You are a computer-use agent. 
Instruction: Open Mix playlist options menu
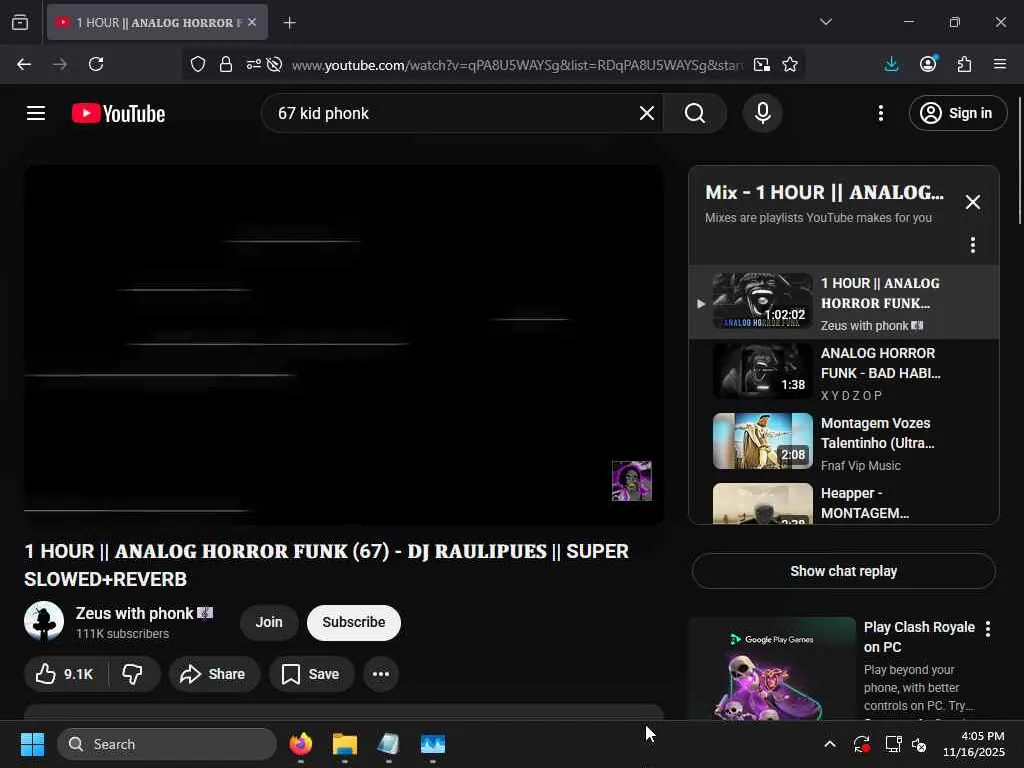click(972, 245)
